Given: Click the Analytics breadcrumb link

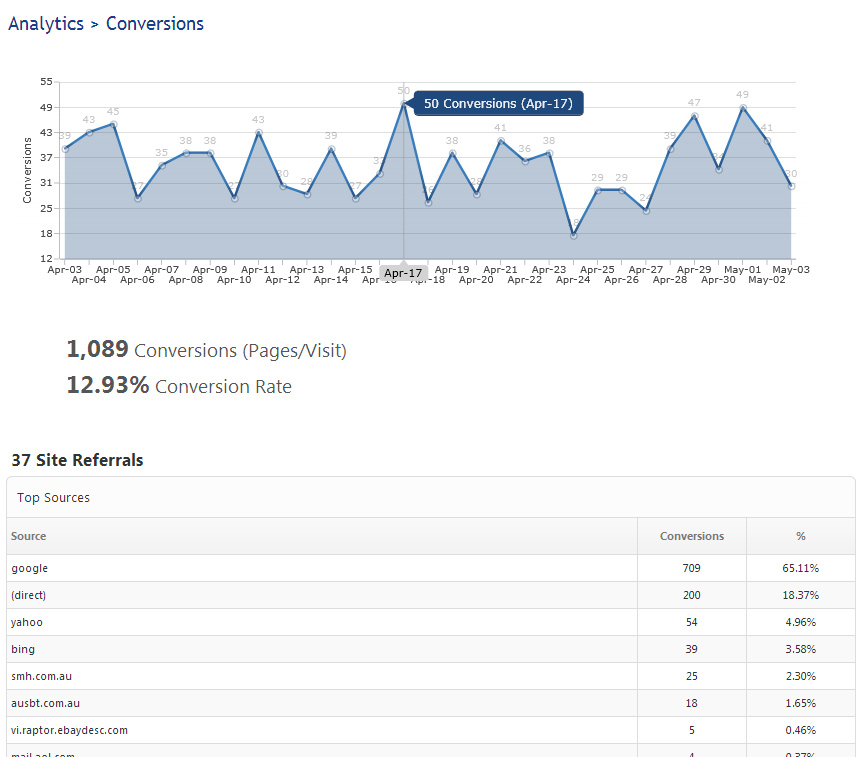Looking at the screenshot, I should [x=46, y=24].
